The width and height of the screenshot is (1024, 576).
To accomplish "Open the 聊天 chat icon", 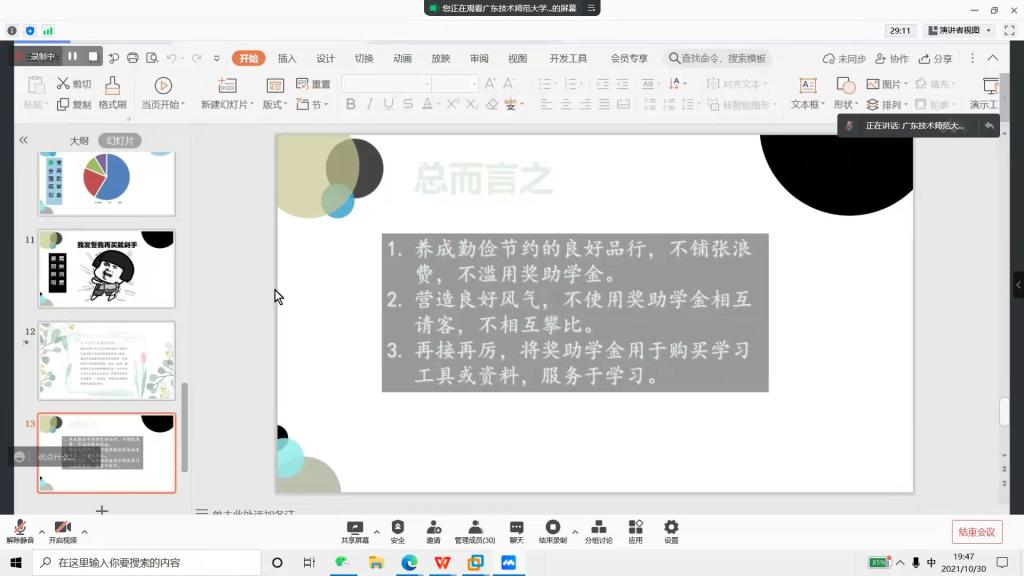I will (516, 527).
